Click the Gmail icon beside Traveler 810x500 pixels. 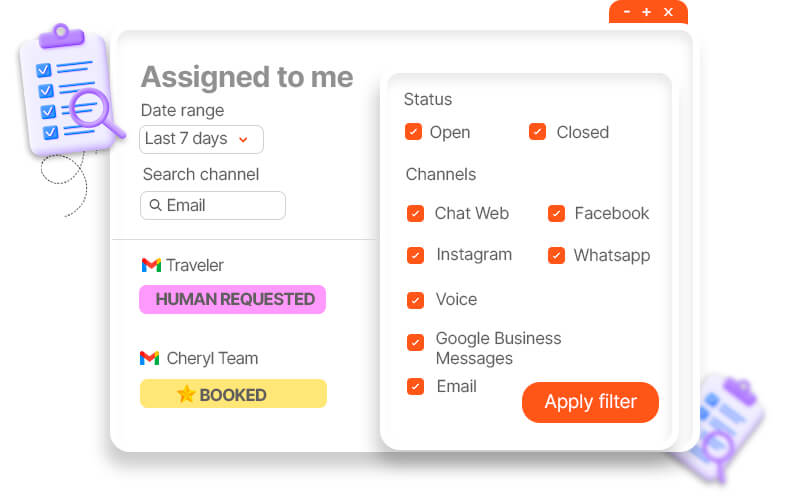(x=151, y=265)
